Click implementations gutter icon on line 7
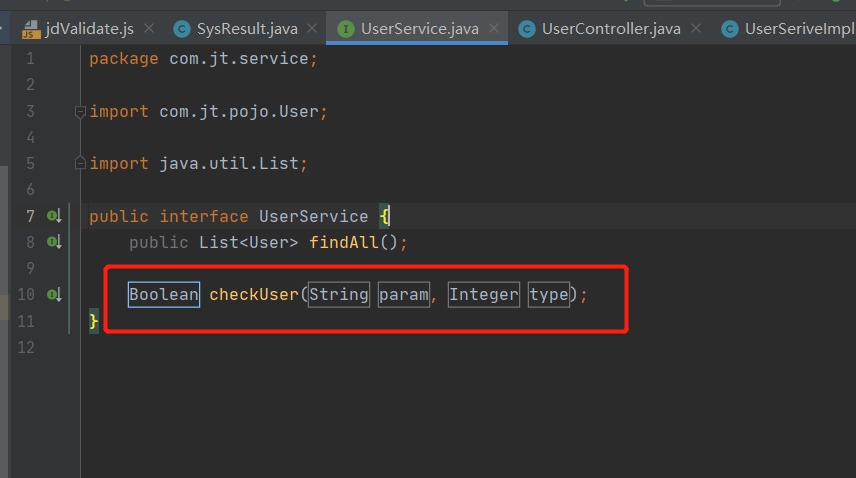Image resolution: width=856 pixels, height=478 pixels. [54, 217]
